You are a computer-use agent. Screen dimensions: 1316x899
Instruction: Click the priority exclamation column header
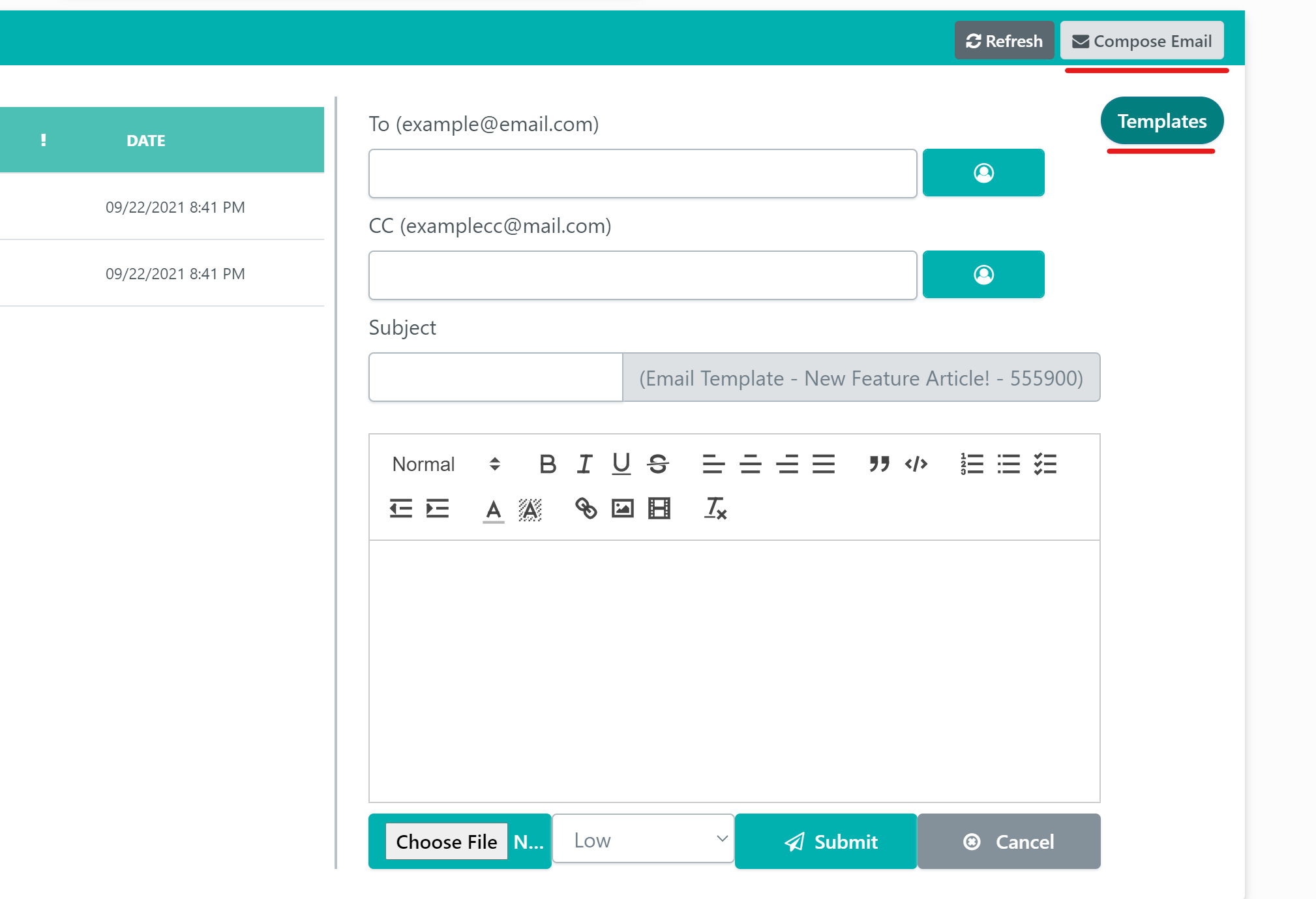tap(44, 140)
